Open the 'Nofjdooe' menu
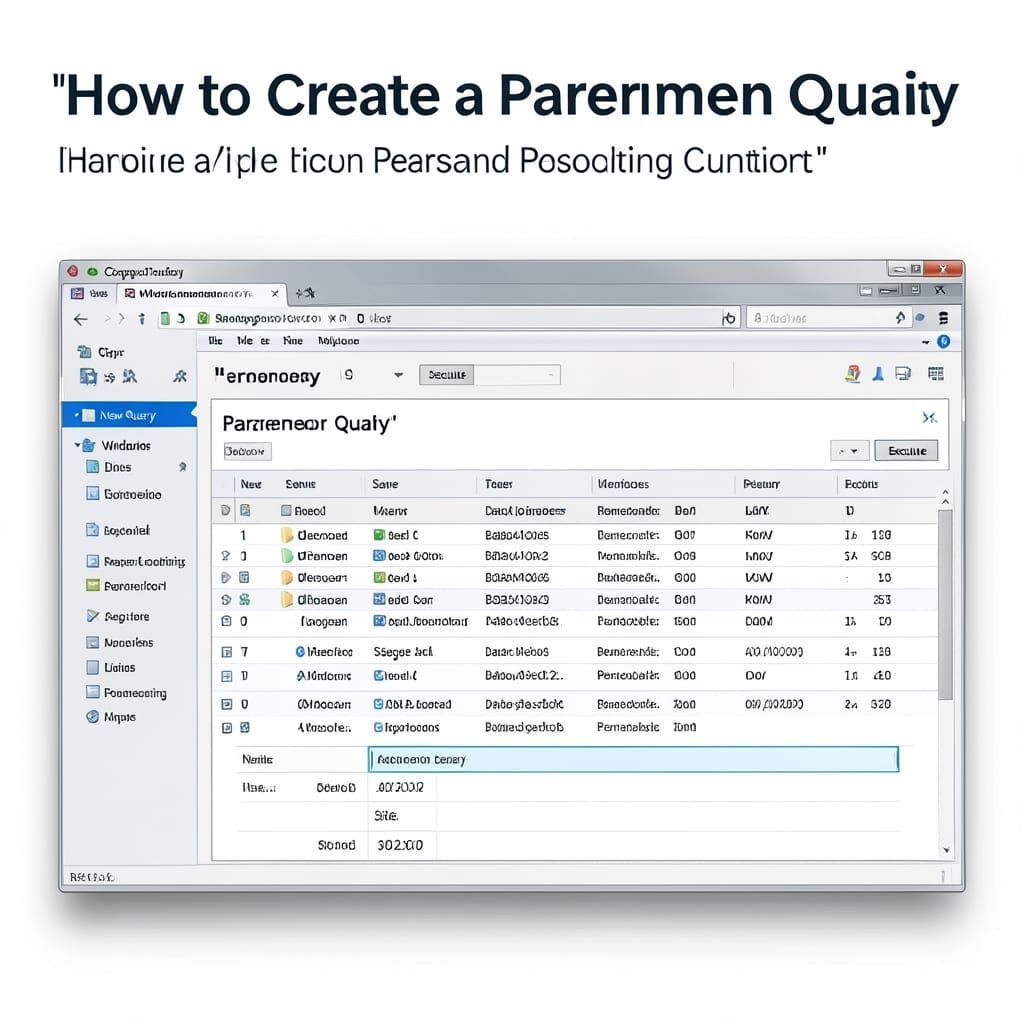Image resolution: width=1024 pixels, height=1024 pixels. tap(338, 341)
